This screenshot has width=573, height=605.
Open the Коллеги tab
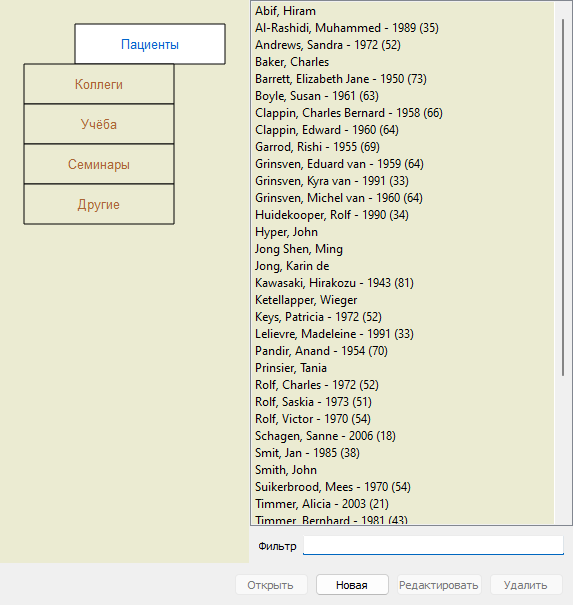99,84
